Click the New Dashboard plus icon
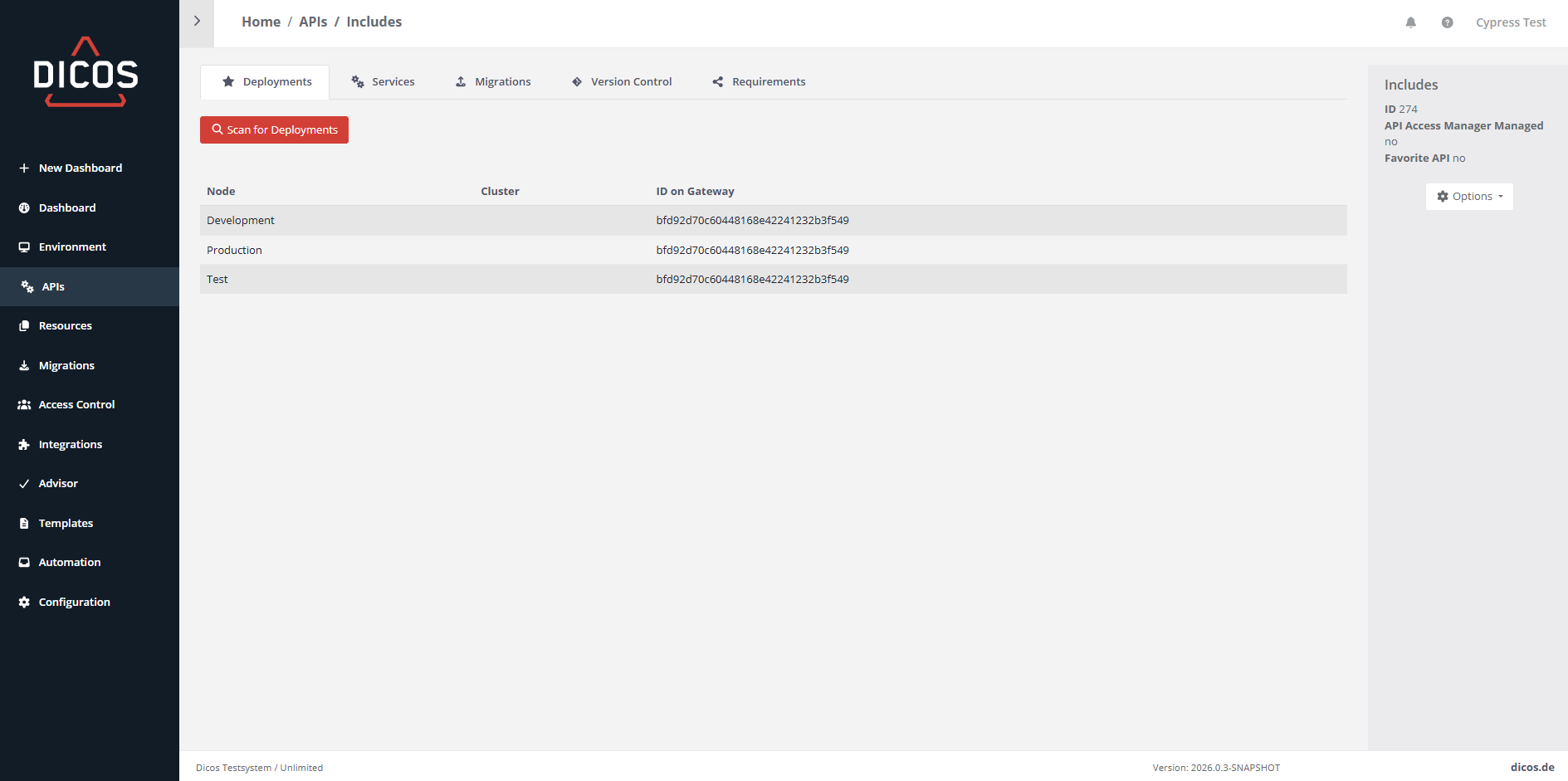Image resolution: width=1568 pixels, height=781 pixels. [24, 168]
